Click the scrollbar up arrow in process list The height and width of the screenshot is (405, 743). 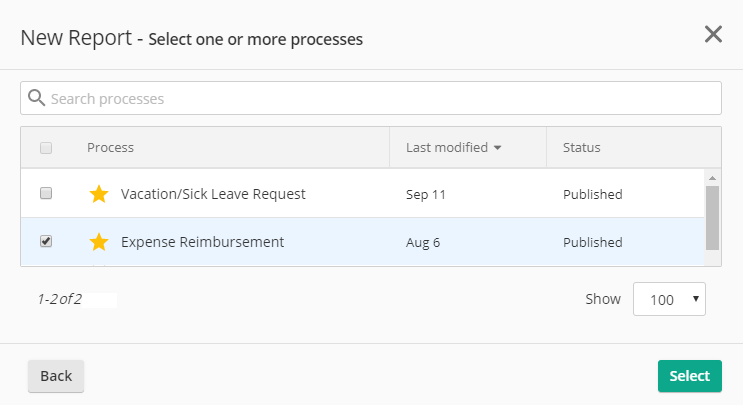click(712, 178)
